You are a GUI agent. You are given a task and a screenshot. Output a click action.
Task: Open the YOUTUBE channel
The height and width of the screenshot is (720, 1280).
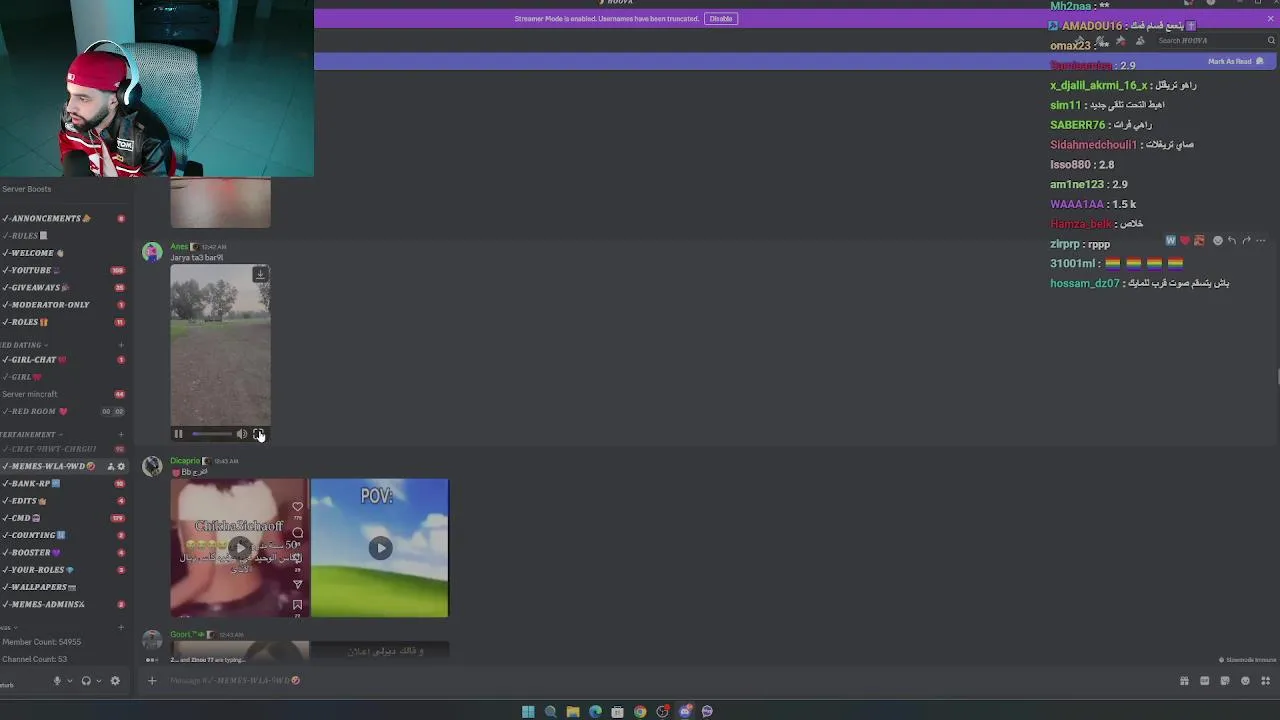pyautogui.click(x=62, y=270)
